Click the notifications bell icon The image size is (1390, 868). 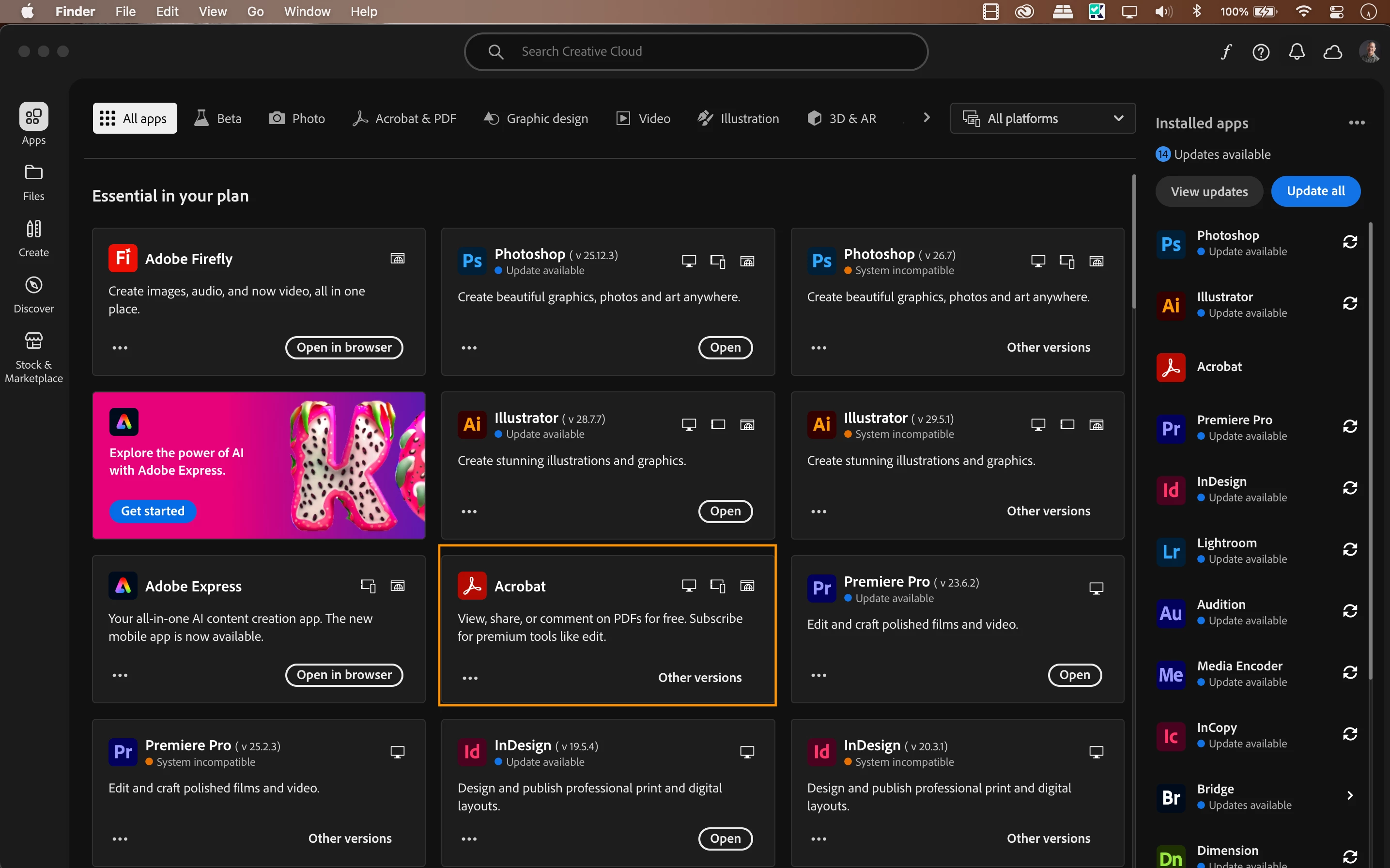pyautogui.click(x=1297, y=52)
